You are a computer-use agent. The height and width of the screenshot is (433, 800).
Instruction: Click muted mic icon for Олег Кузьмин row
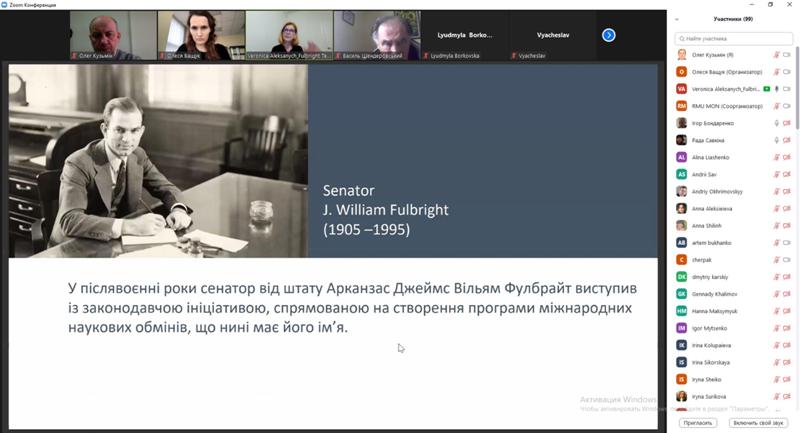777,55
